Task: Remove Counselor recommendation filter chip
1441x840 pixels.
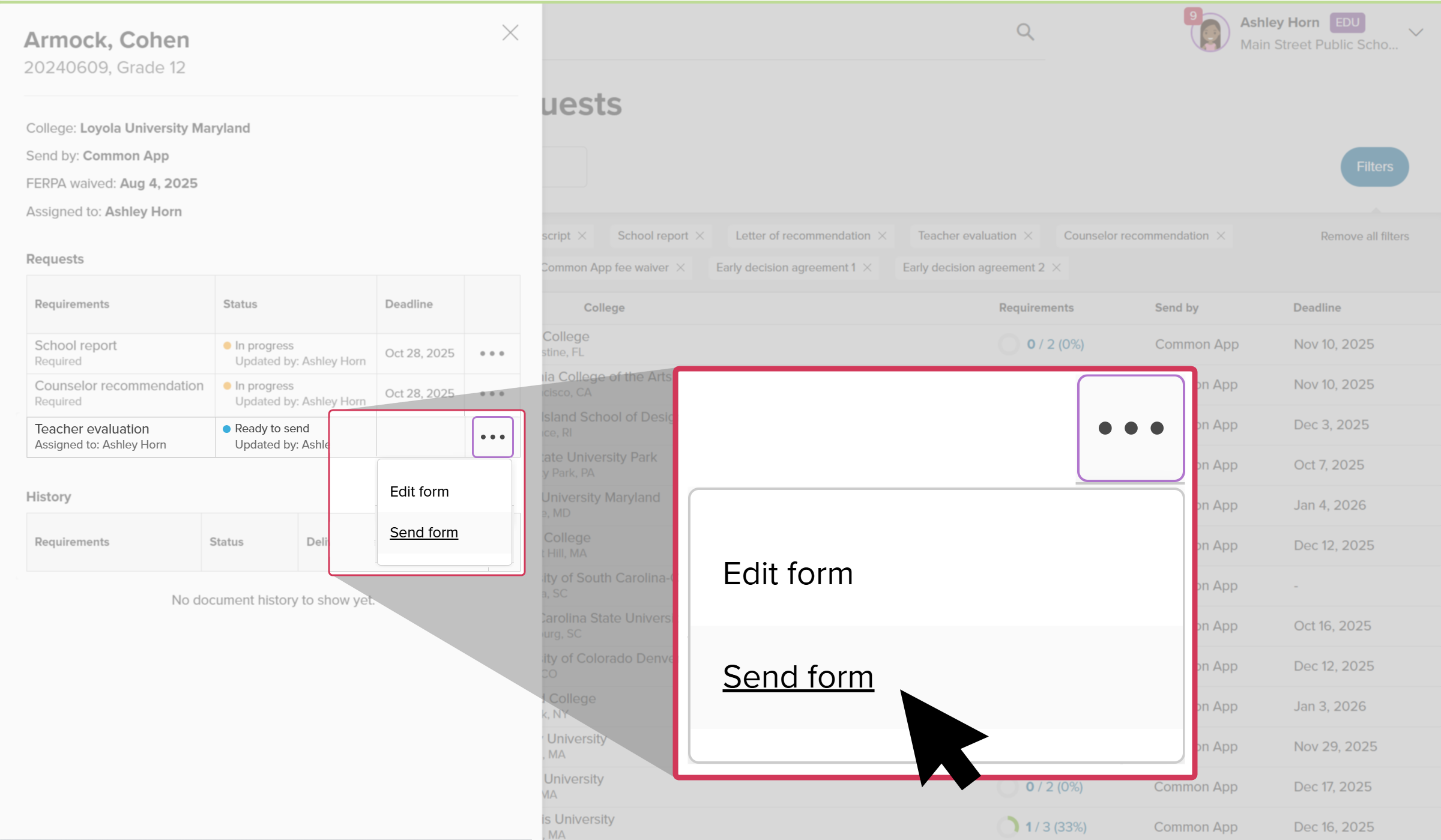Action: pos(1220,235)
